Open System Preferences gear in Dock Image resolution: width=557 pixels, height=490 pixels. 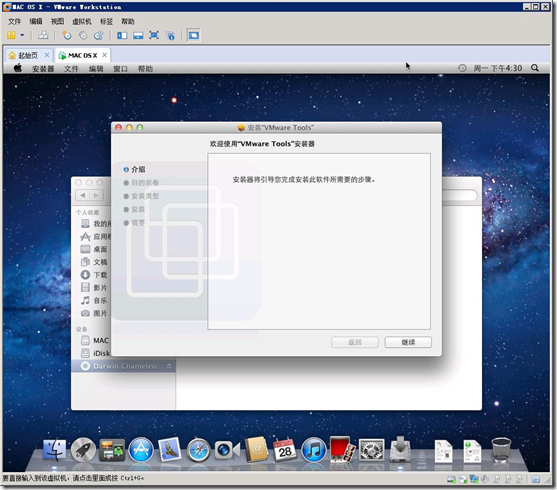[x=371, y=450]
